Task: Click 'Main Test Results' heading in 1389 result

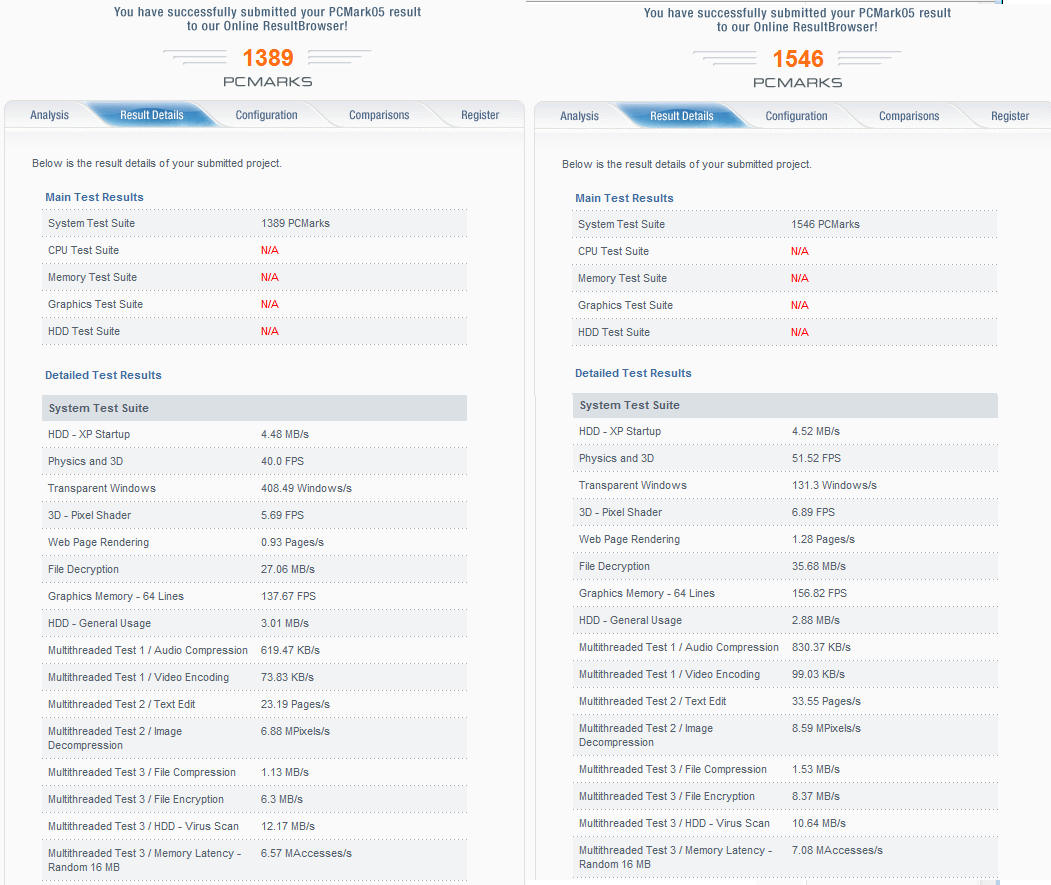Action: click(95, 197)
